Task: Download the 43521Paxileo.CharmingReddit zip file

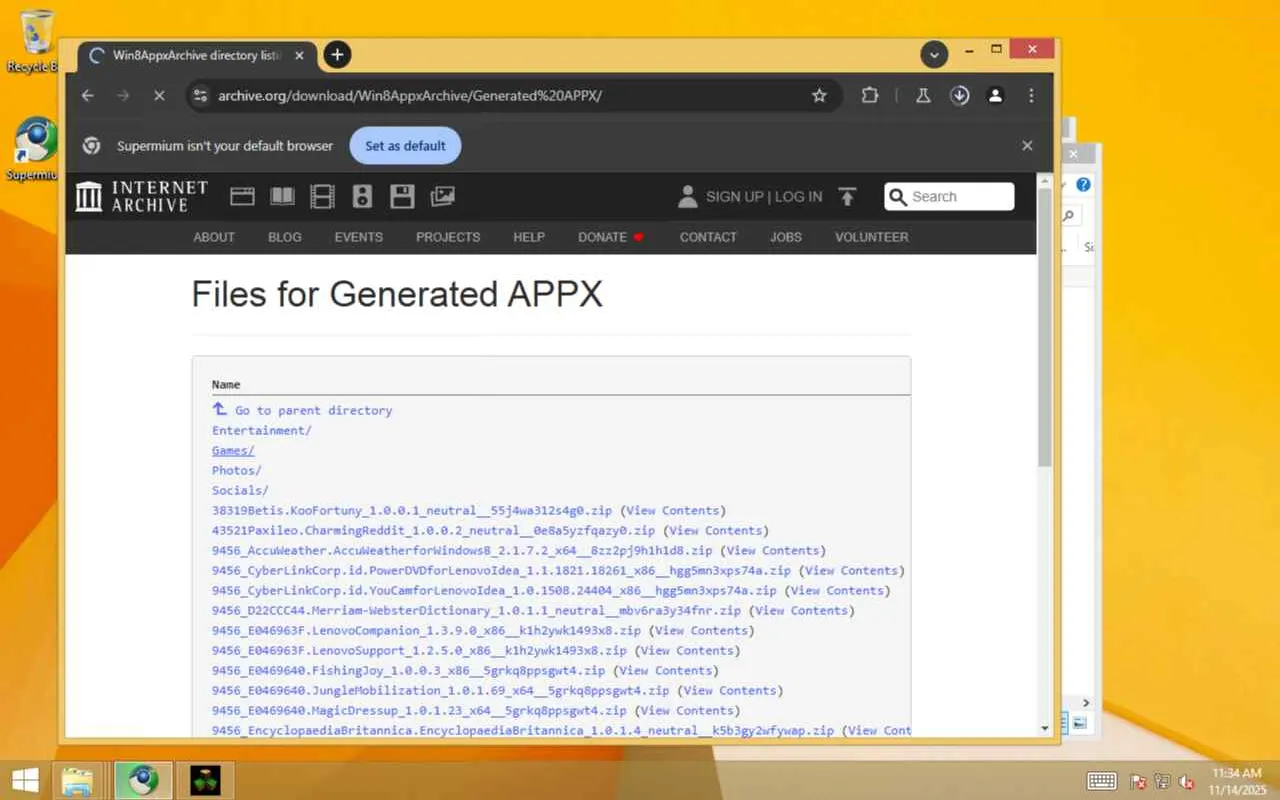Action: [434, 530]
